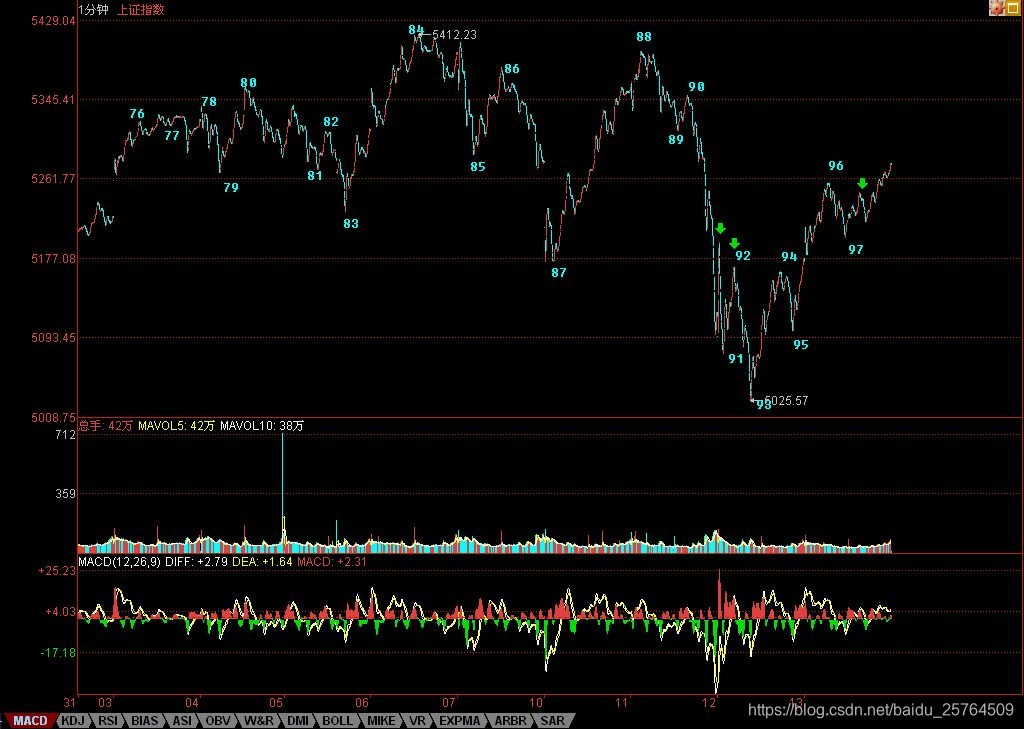Click the 5093.45 price axis value
The width and height of the screenshot is (1024, 729).
coord(54,338)
